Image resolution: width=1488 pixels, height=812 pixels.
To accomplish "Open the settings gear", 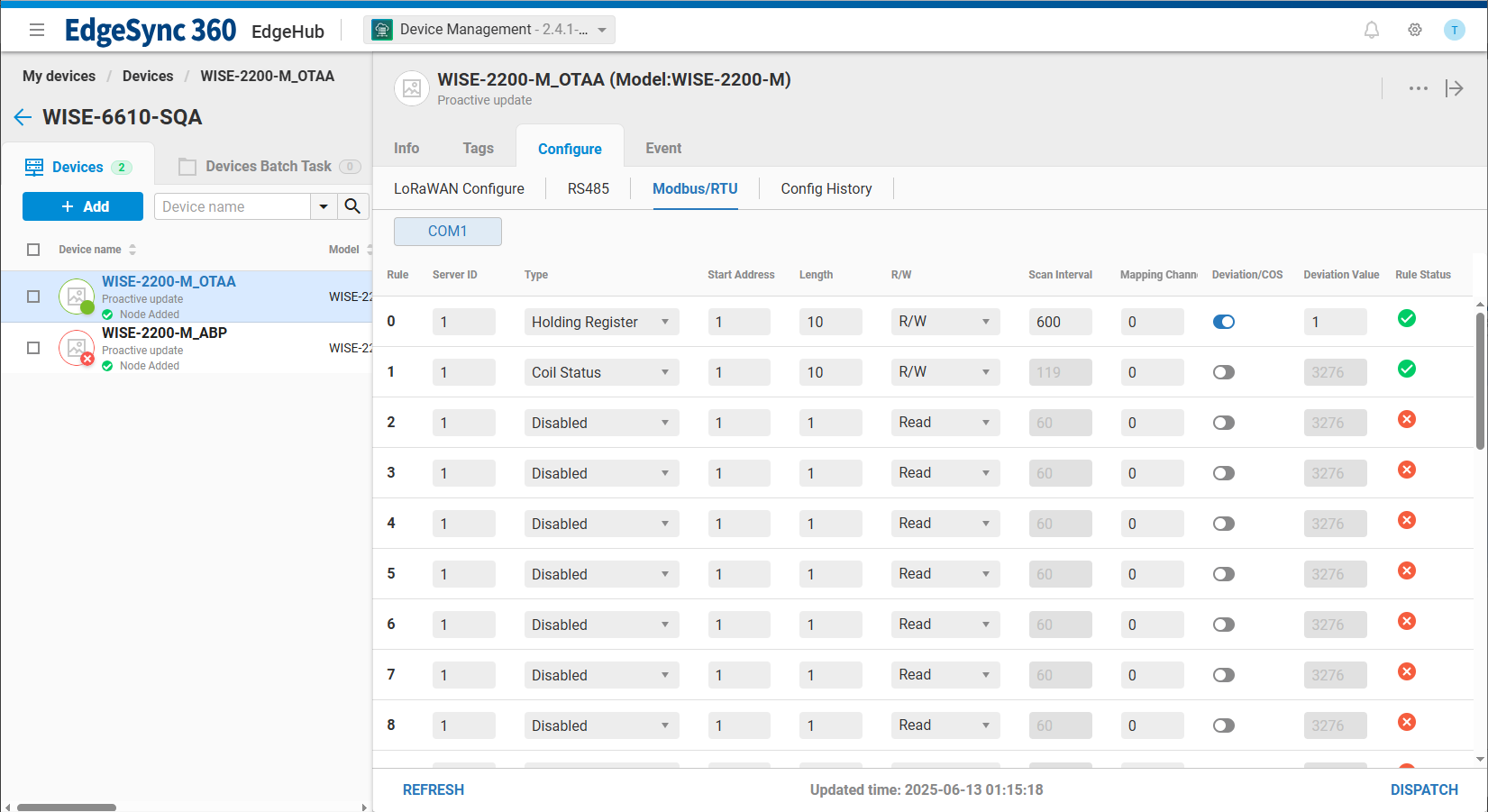I will [x=1414, y=30].
